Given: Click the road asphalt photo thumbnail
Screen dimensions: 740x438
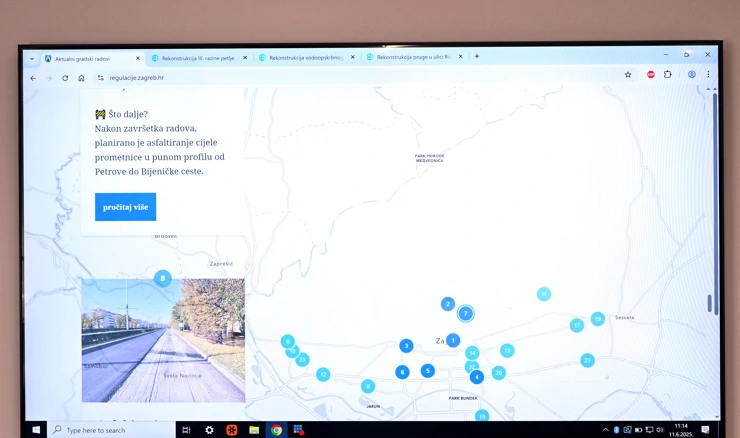Looking at the screenshot, I should tap(163, 340).
